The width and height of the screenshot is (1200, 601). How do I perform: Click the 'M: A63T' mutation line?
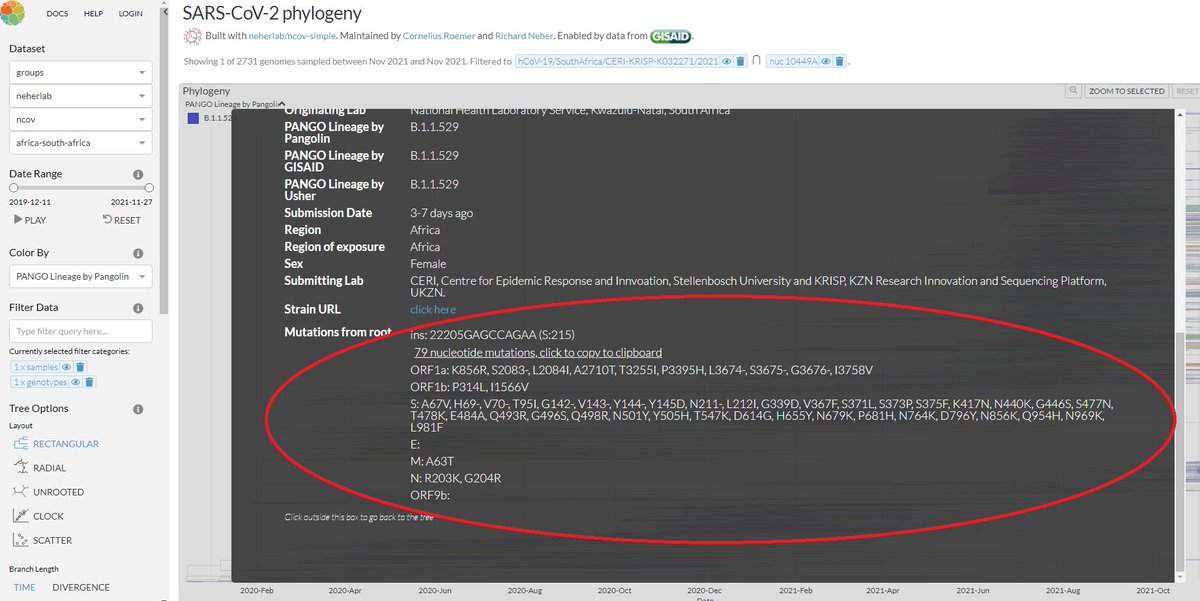tap(432, 461)
